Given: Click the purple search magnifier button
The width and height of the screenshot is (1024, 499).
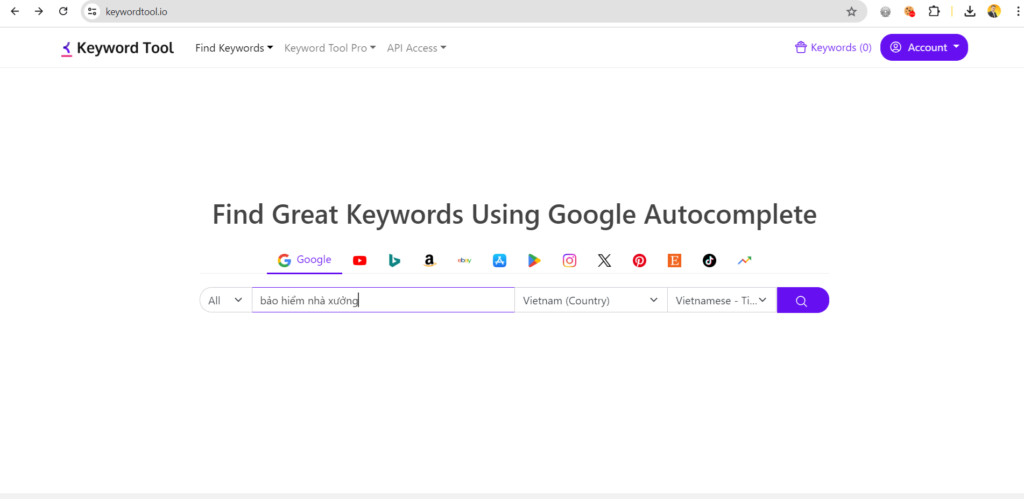Looking at the screenshot, I should (x=803, y=300).
